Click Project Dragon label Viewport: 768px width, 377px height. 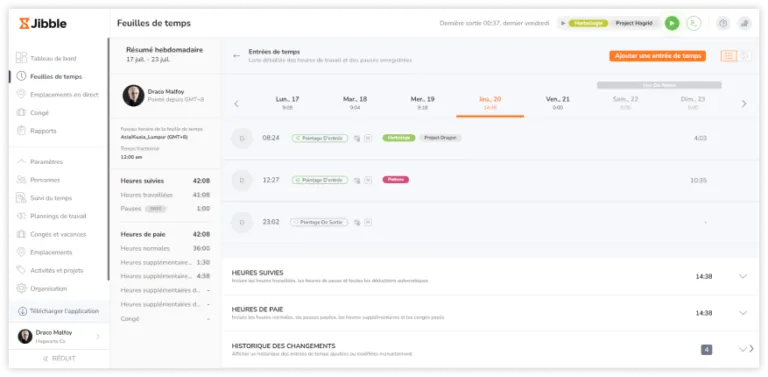440,138
